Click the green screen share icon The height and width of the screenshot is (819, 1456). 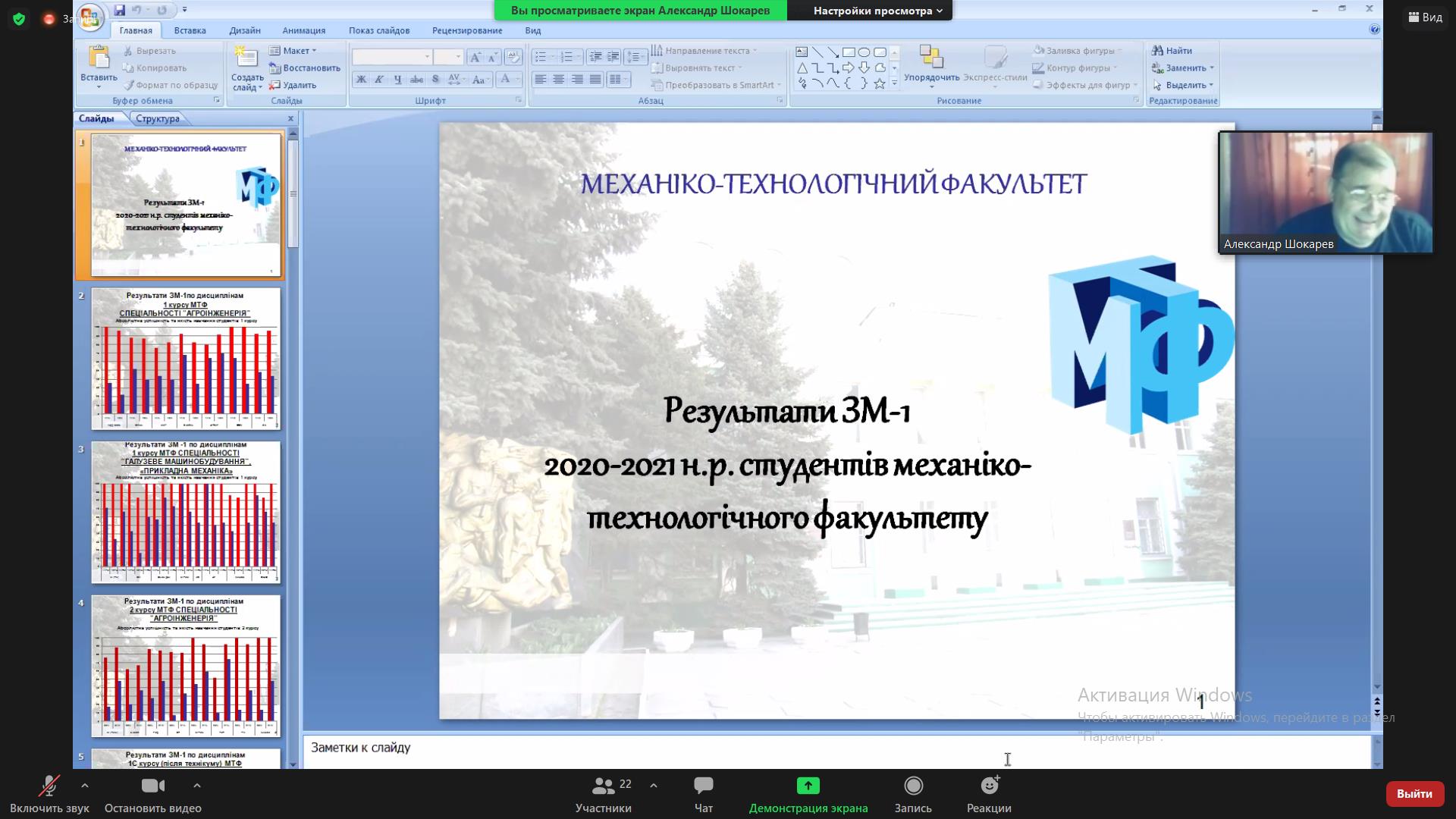[x=808, y=786]
